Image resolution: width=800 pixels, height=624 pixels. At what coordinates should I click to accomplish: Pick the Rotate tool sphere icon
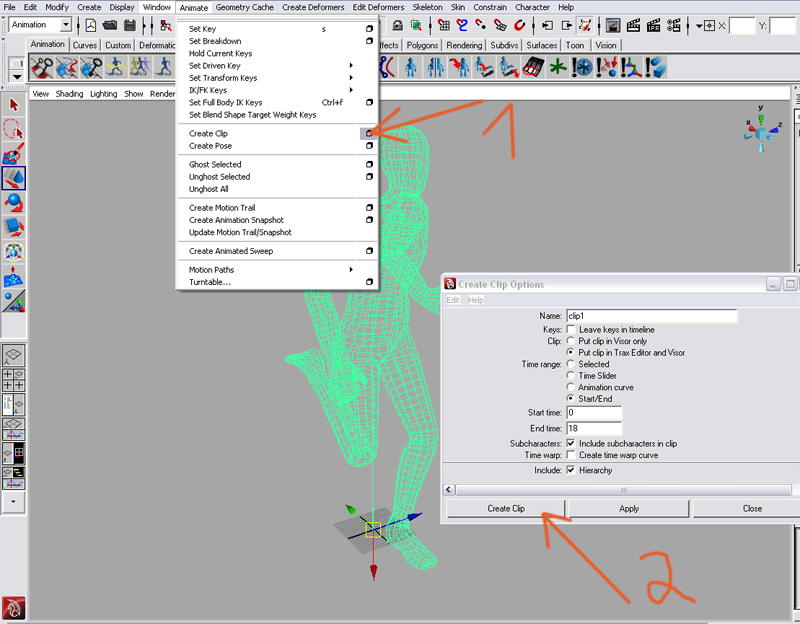(14, 203)
